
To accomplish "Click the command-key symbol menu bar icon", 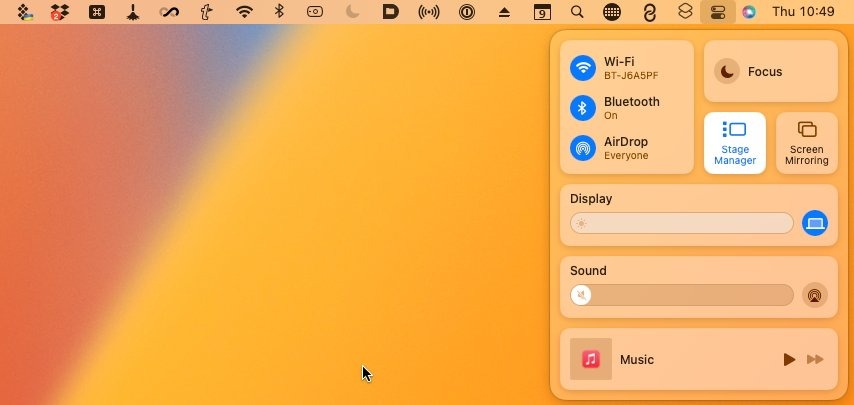I will 97,11.
